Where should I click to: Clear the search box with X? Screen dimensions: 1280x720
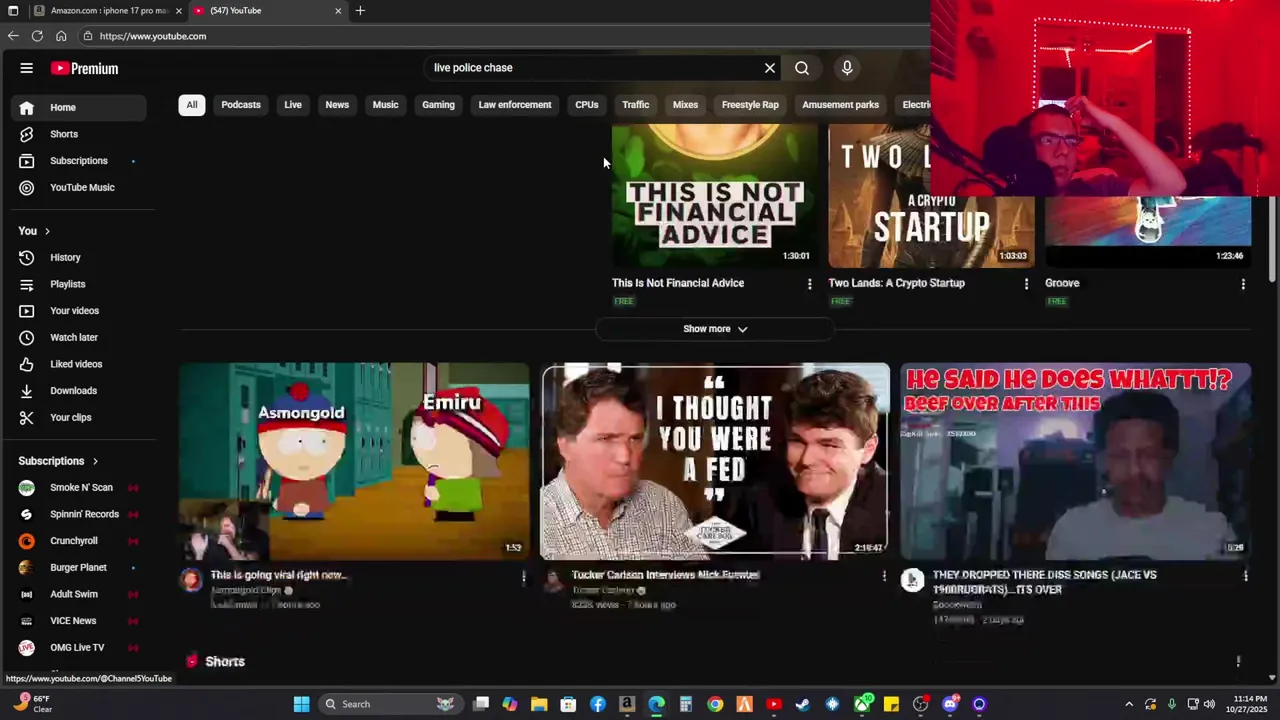(x=770, y=68)
